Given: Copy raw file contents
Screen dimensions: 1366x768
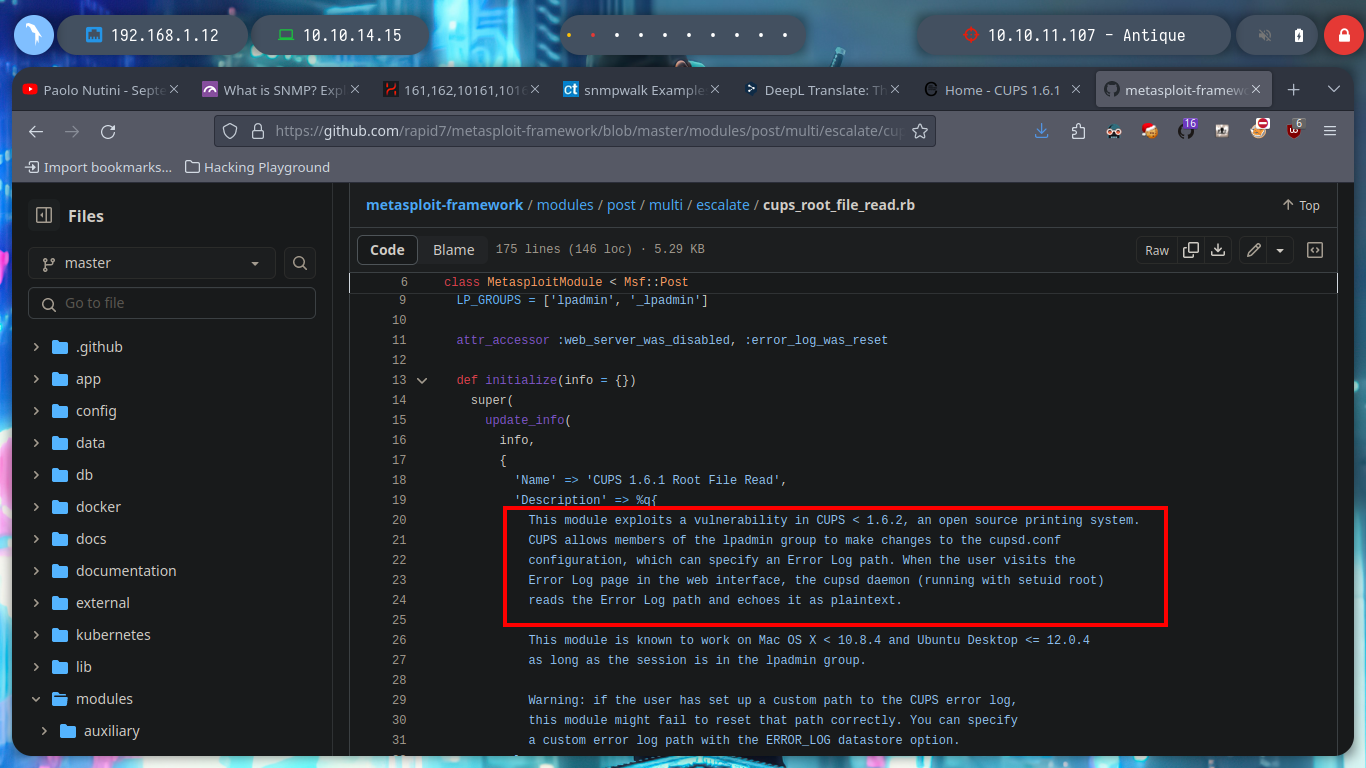Looking at the screenshot, I should [x=1191, y=250].
